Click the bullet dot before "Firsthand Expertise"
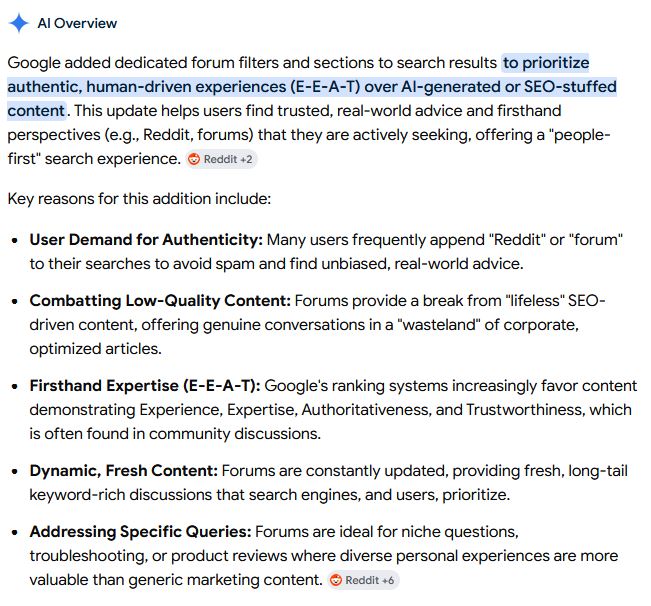This screenshot has width=651, height=606. (15, 387)
